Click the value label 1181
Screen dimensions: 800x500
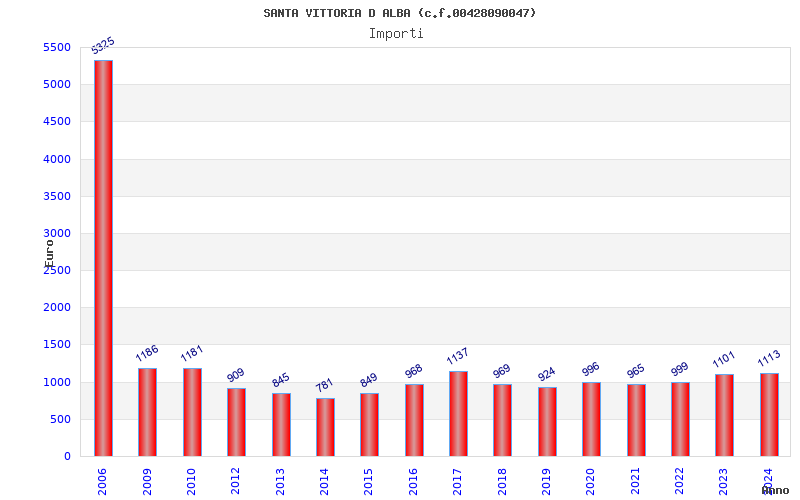(192, 353)
